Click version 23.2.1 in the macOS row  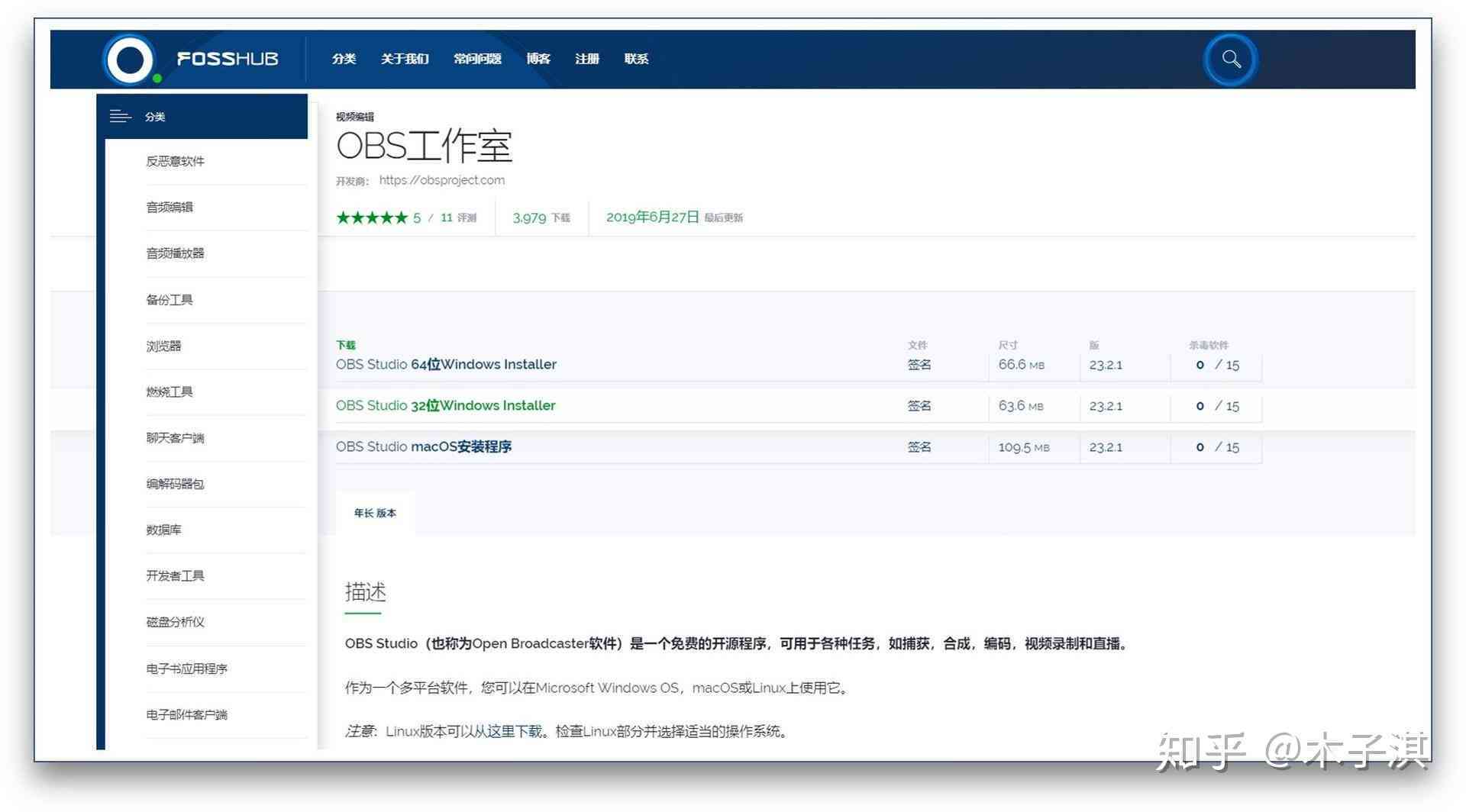point(1106,447)
